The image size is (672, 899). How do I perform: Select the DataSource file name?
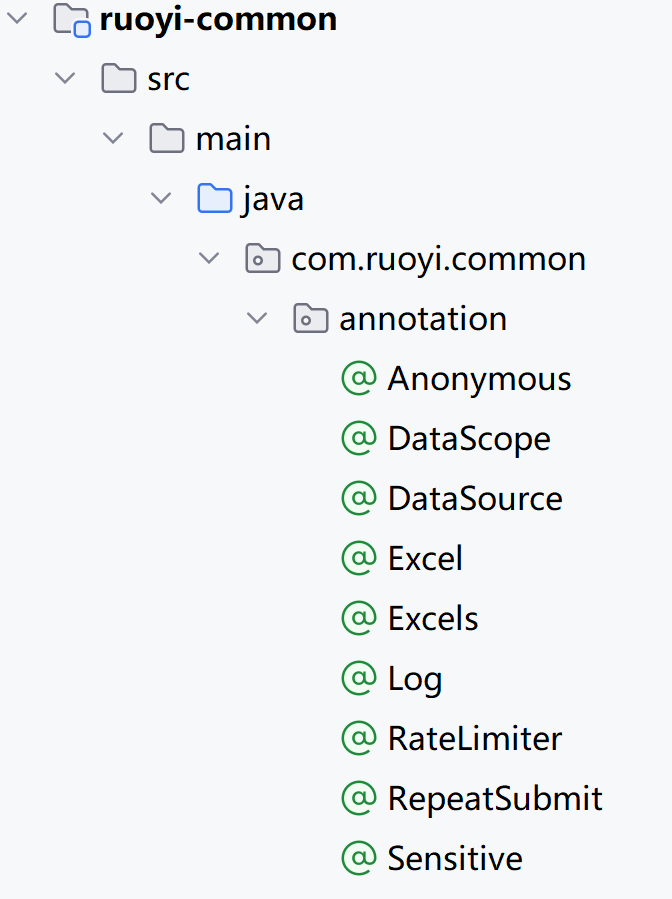[x=475, y=499]
